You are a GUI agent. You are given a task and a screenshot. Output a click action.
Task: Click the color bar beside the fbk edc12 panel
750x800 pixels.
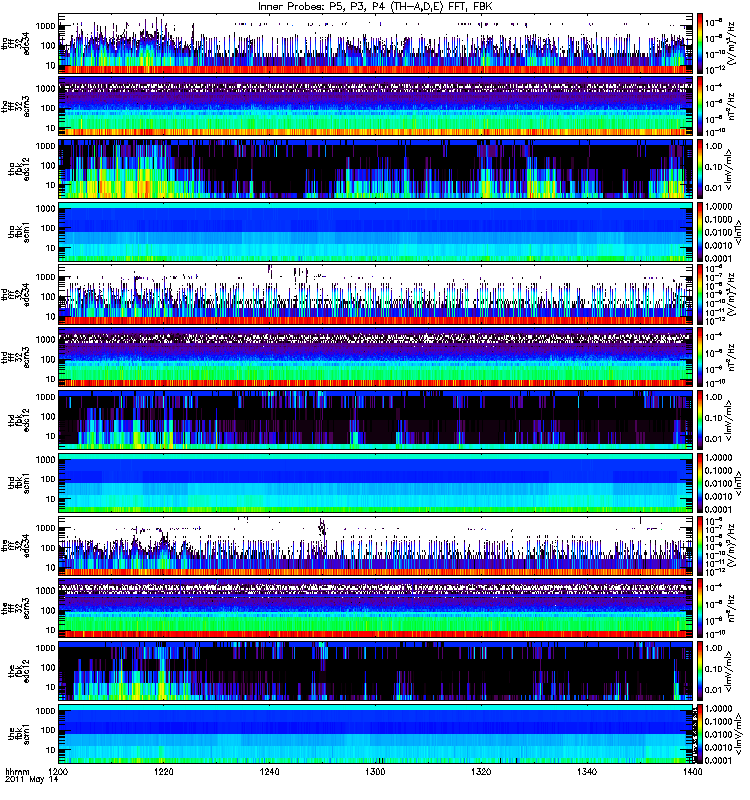700,671
